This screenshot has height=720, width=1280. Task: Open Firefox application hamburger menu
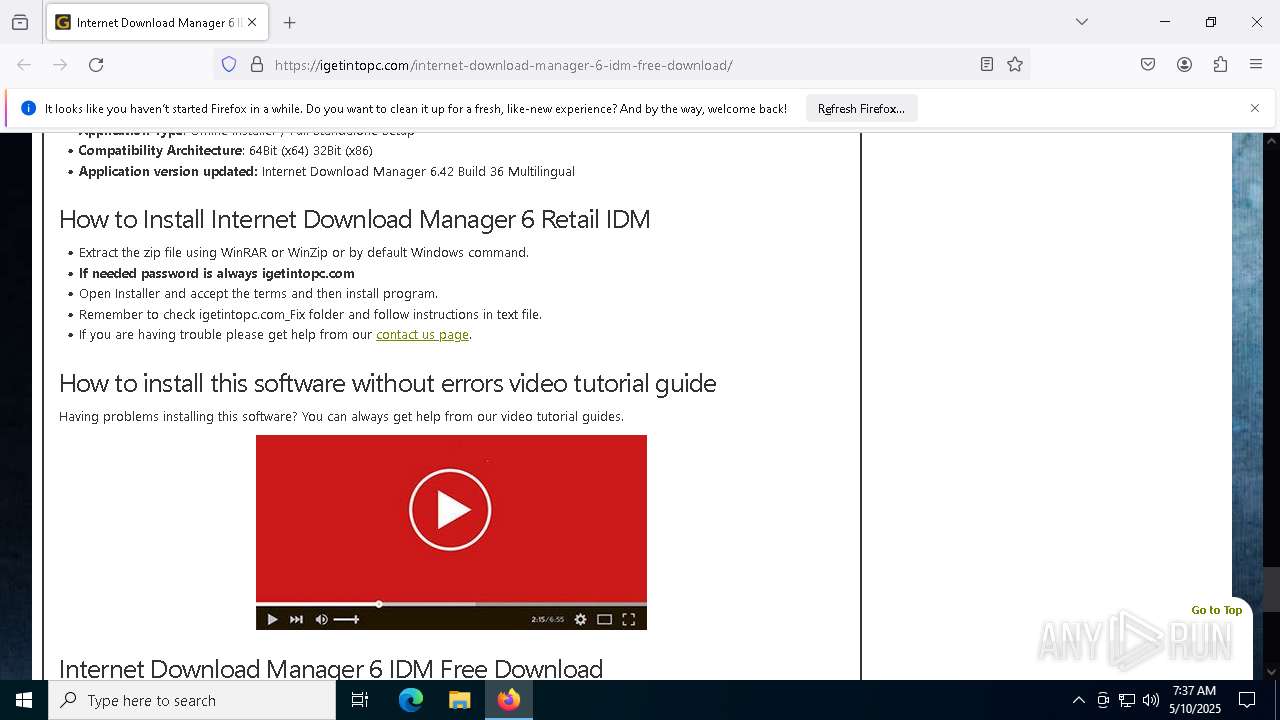point(1256,65)
